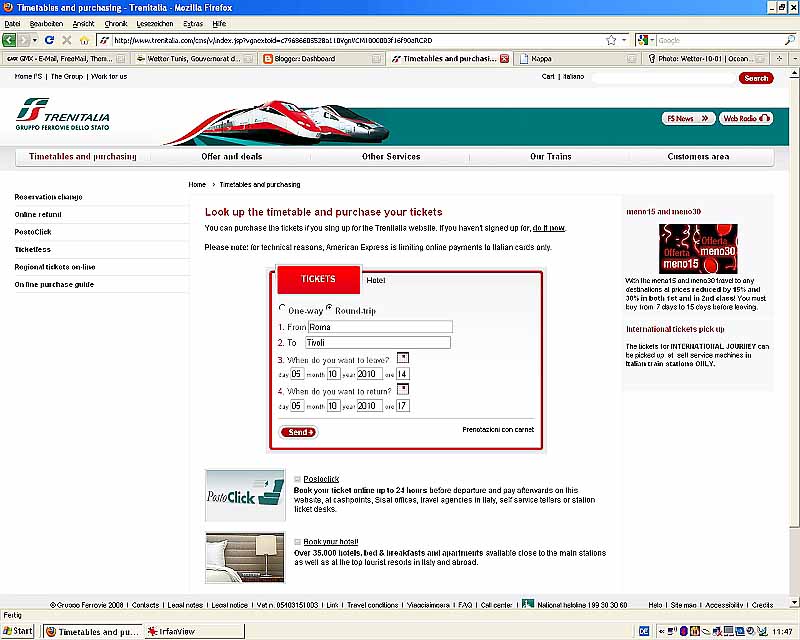Open the return date calendar icon
This screenshot has height=640, width=800.
403,389
